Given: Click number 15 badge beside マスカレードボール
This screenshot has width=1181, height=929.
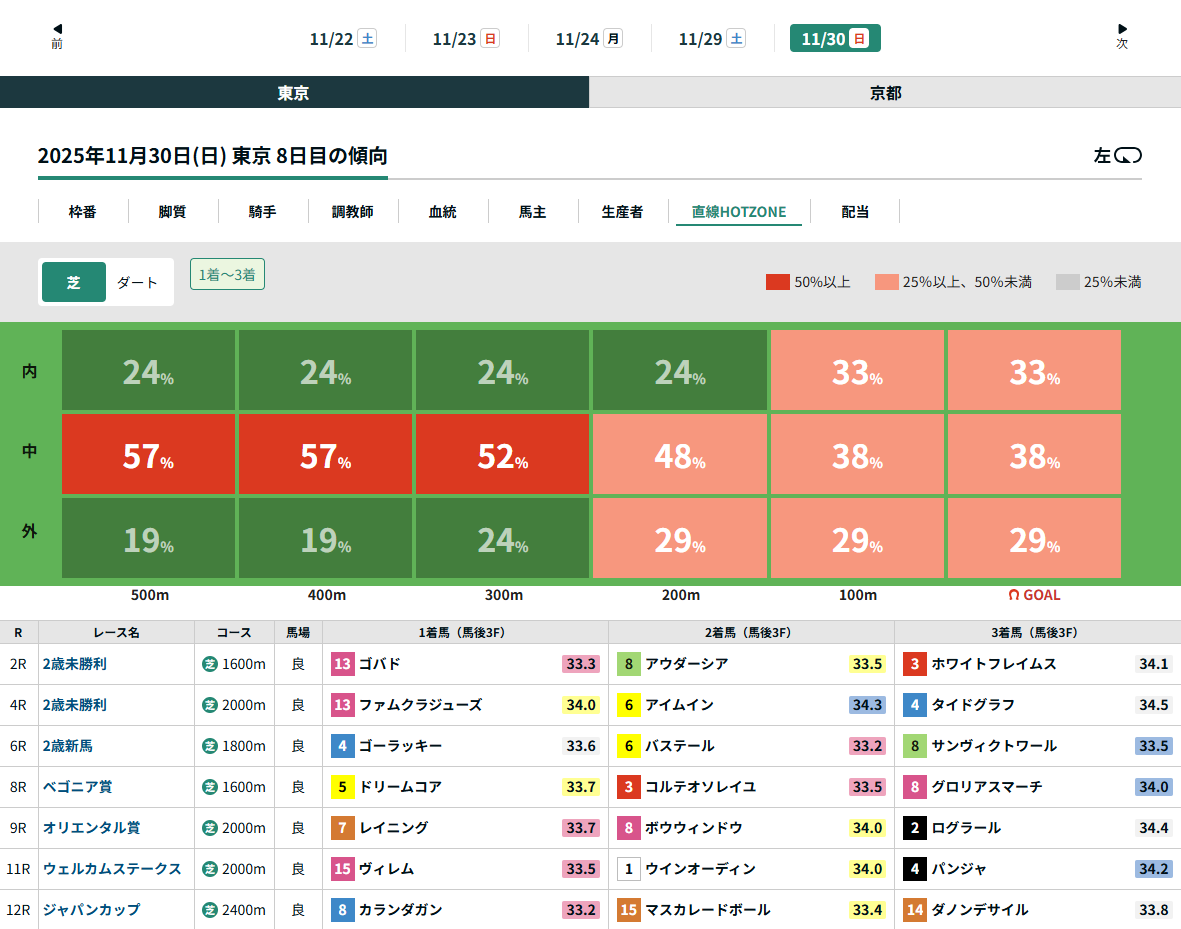Looking at the screenshot, I should pos(629,910).
